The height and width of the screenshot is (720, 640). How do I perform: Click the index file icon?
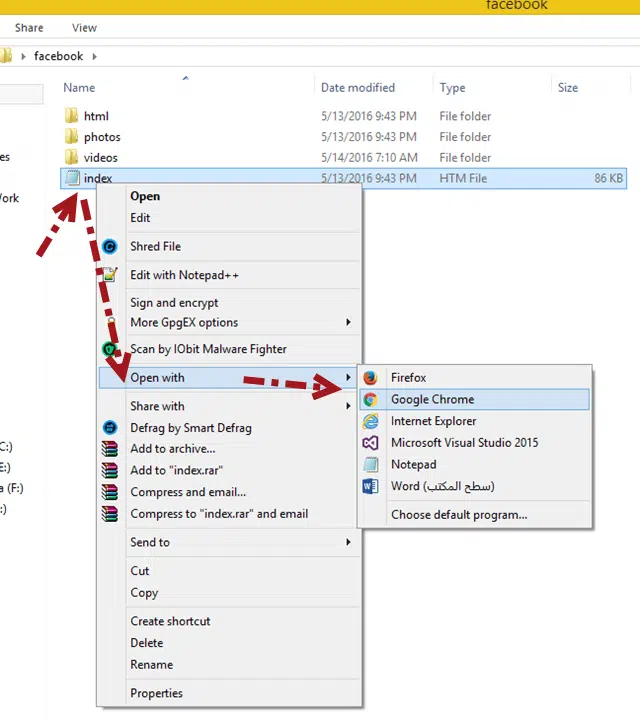point(72,178)
